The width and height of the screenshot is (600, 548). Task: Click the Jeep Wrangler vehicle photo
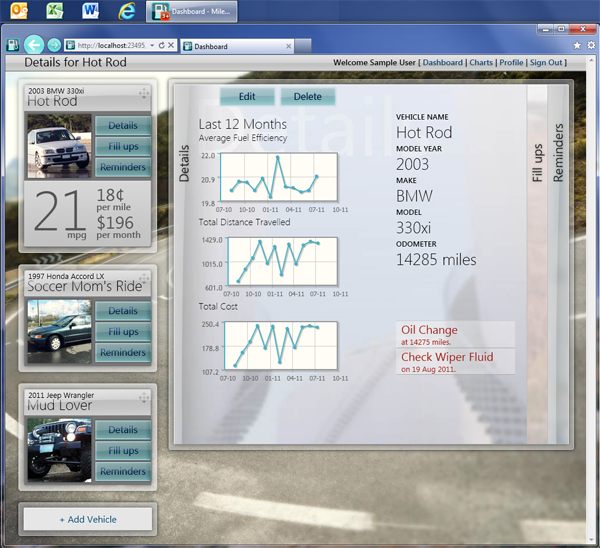click(x=58, y=444)
